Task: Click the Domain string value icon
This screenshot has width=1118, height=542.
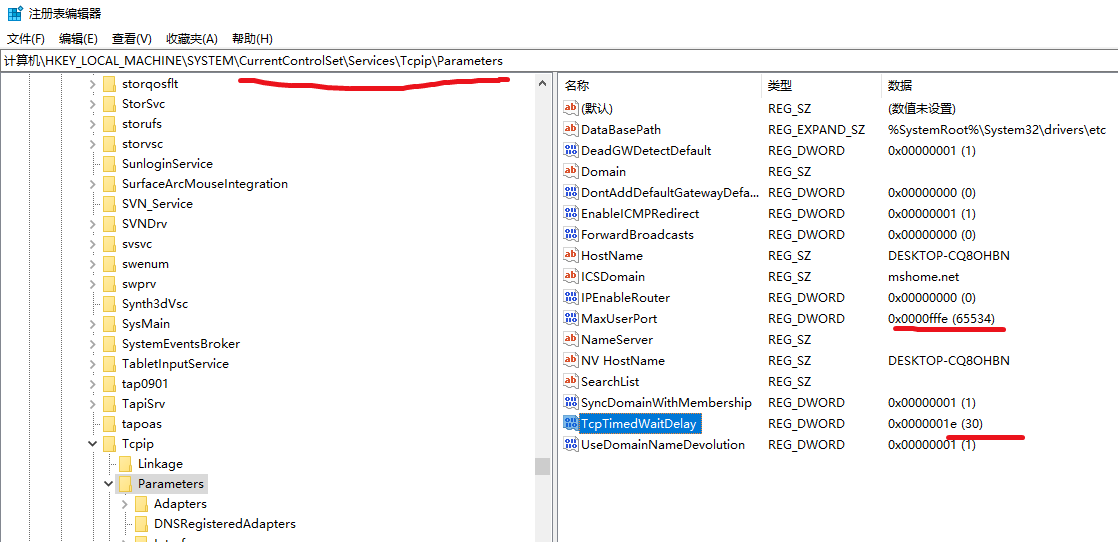Action: click(570, 171)
